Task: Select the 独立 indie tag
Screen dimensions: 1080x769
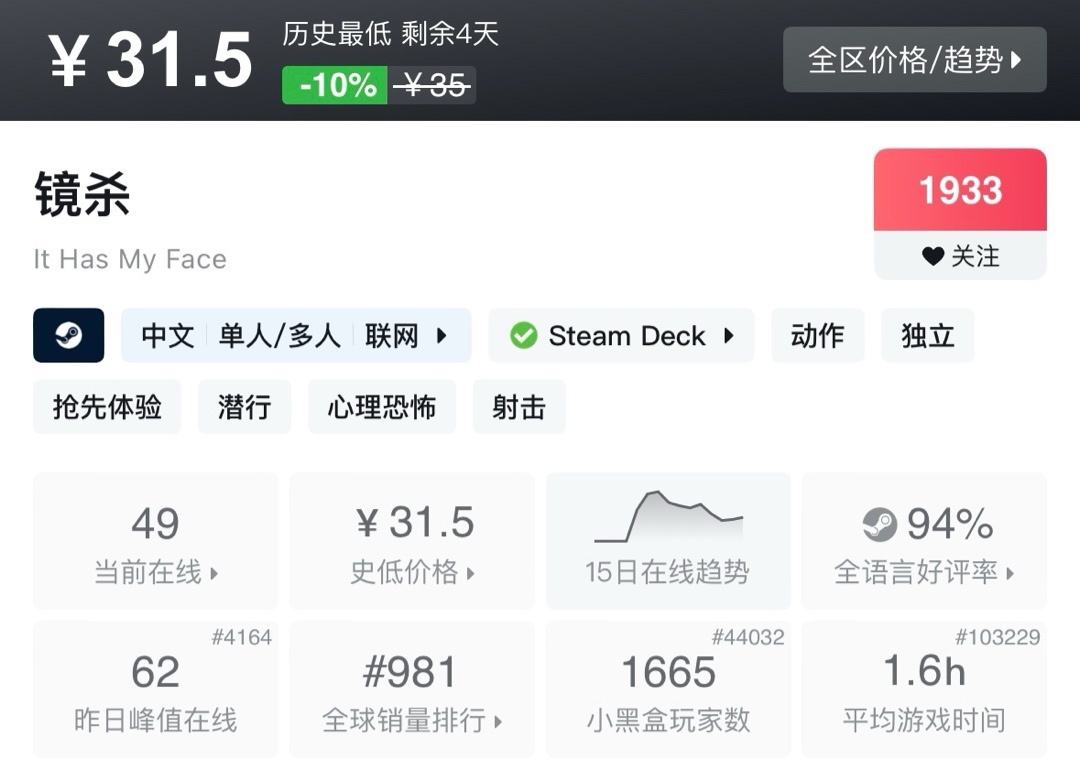Action: (927, 336)
